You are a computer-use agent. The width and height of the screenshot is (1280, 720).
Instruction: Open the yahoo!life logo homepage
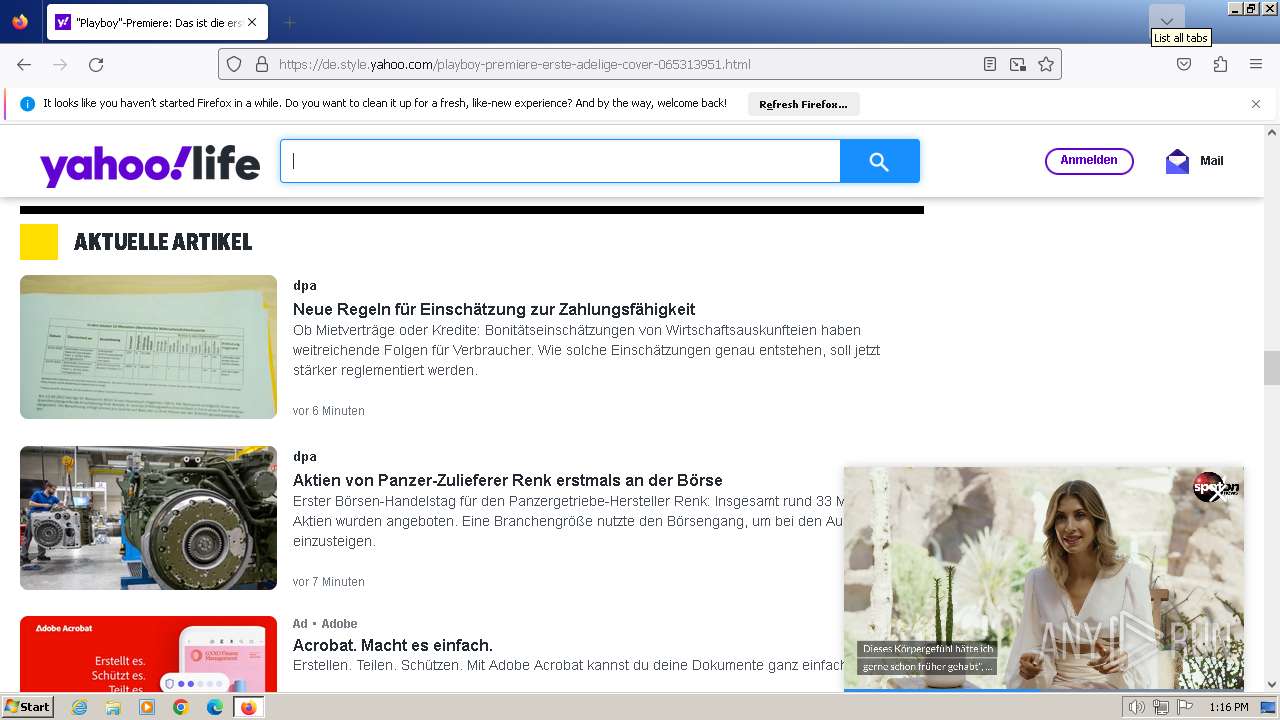[x=150, y=164]
